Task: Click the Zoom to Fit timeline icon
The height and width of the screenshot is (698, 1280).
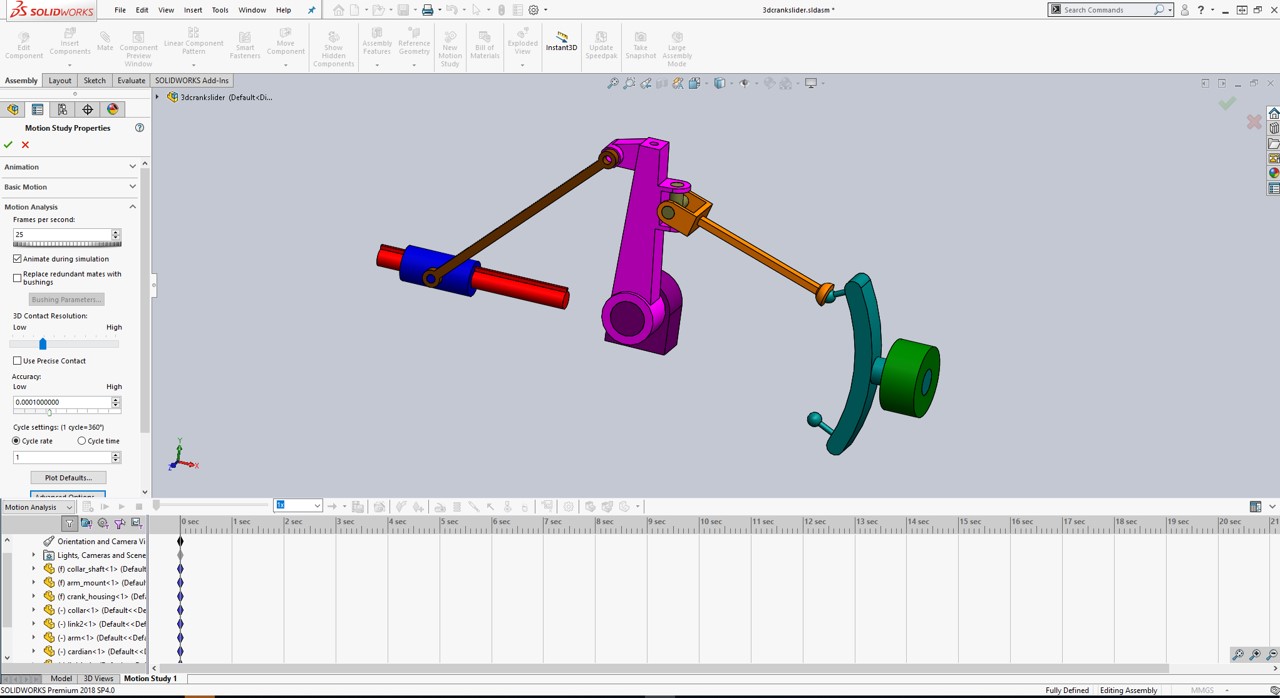Action: 1238,655
